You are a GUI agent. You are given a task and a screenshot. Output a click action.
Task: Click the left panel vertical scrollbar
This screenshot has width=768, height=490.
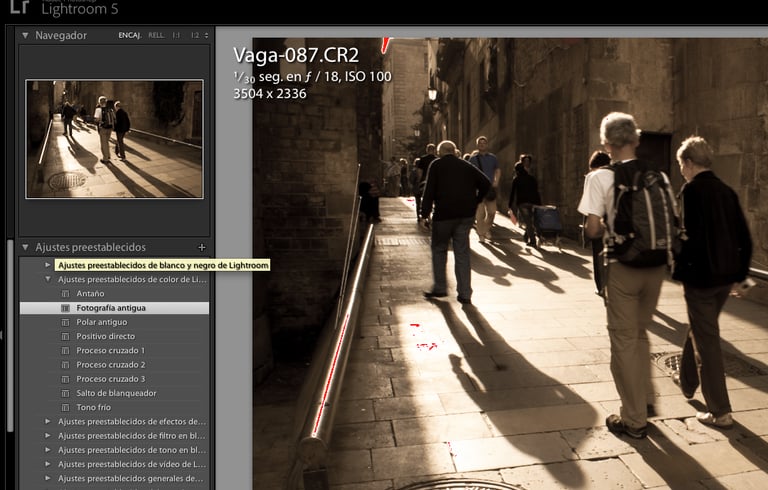click(10, 336)
